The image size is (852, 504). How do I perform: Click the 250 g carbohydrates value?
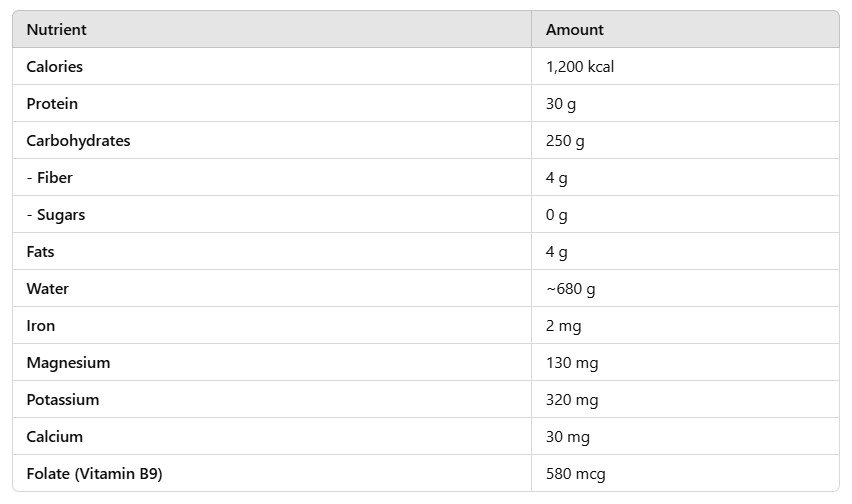(x=565, y=141)
